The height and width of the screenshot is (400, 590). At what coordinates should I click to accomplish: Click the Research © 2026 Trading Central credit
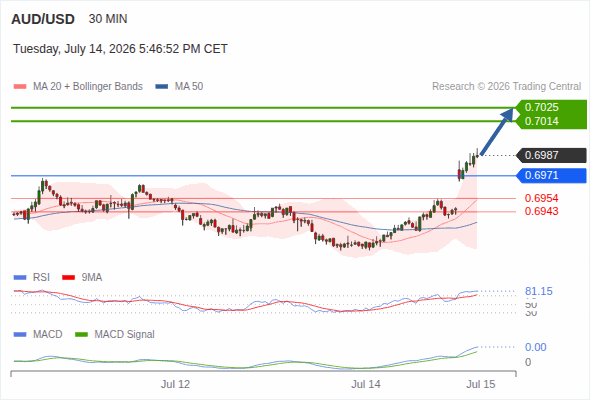[506, 87]
